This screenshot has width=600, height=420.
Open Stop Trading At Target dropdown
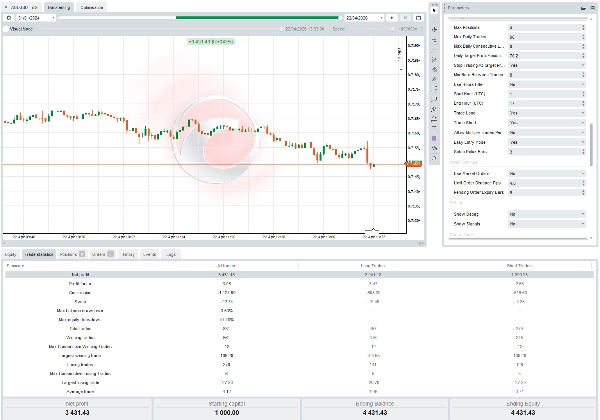point(547,65)
